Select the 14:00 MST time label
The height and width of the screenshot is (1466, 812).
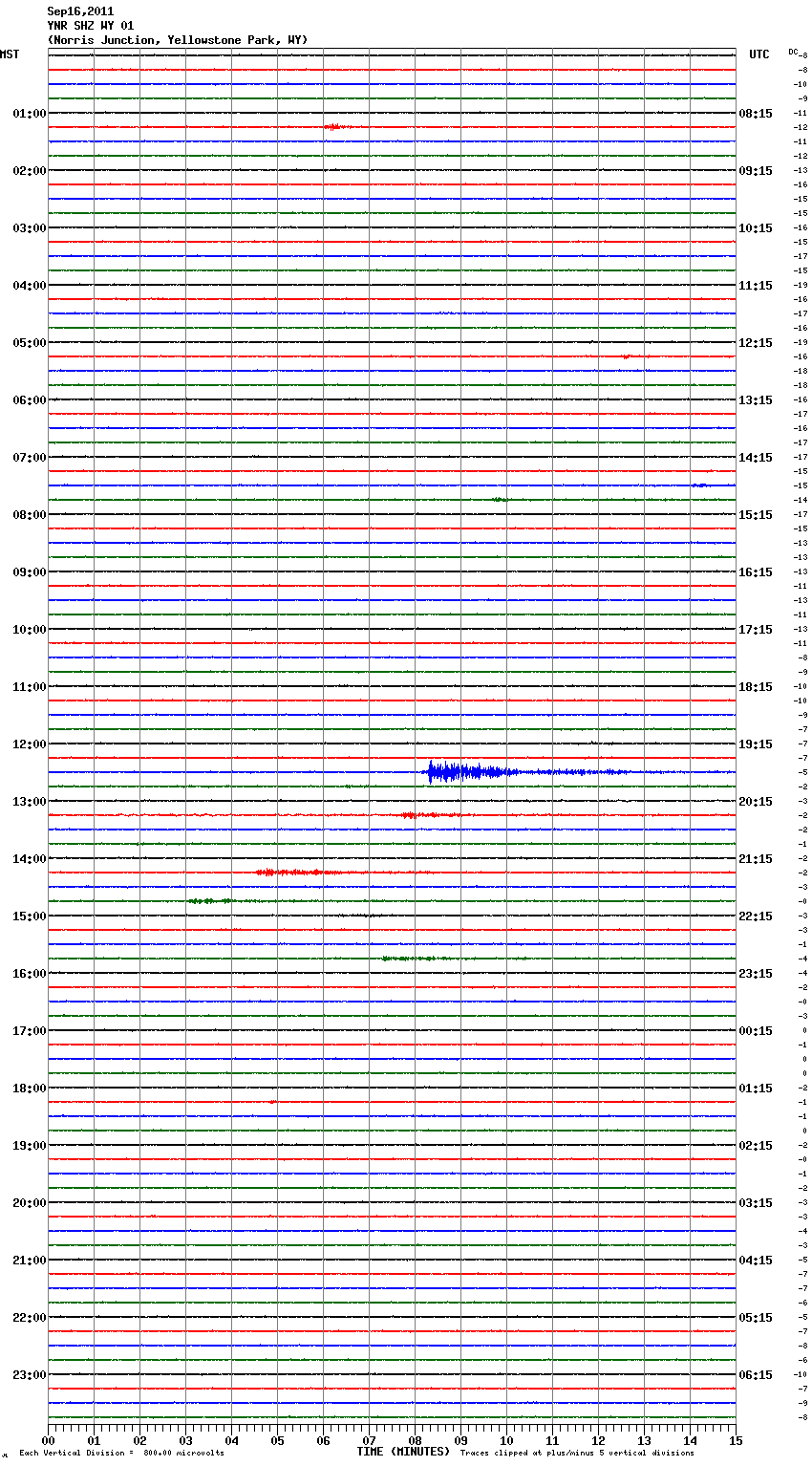point(30,858)
